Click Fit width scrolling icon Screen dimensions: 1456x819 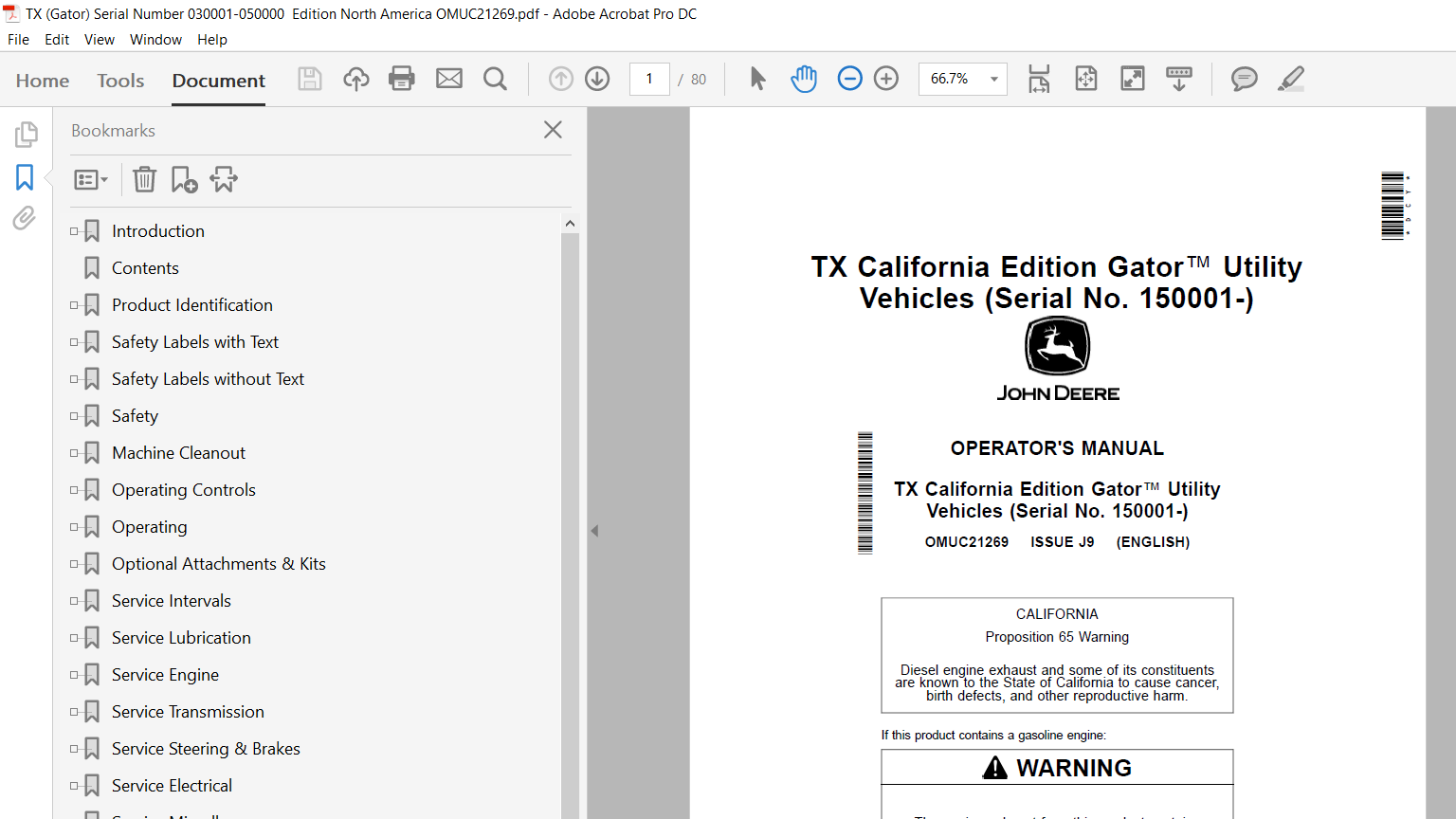1039,79
